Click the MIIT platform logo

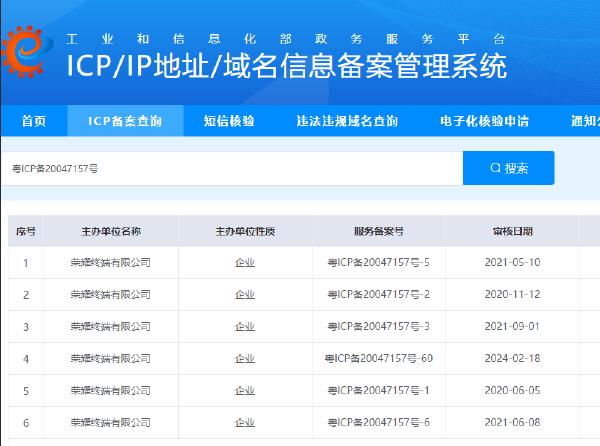(x=27, y=52)
